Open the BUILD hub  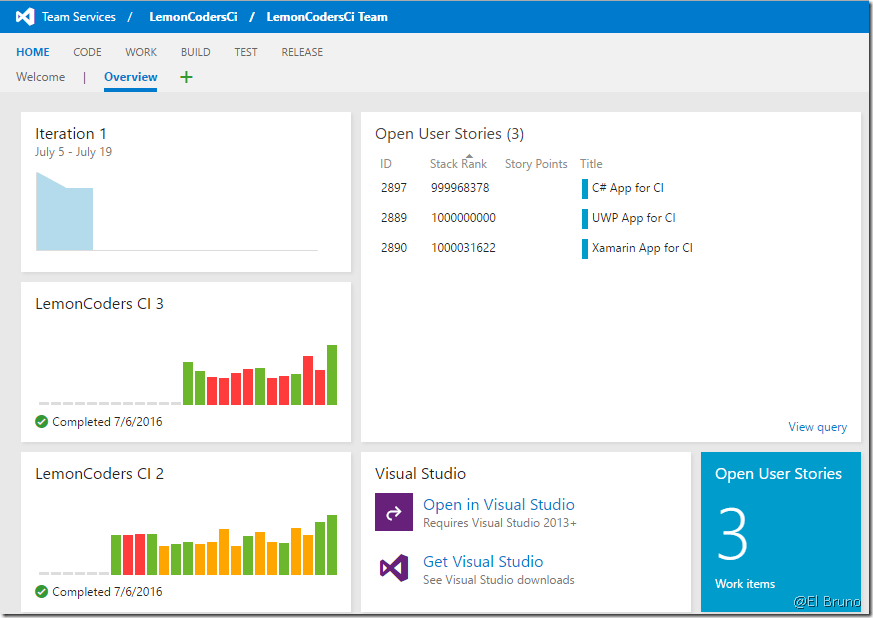(195, 52)
